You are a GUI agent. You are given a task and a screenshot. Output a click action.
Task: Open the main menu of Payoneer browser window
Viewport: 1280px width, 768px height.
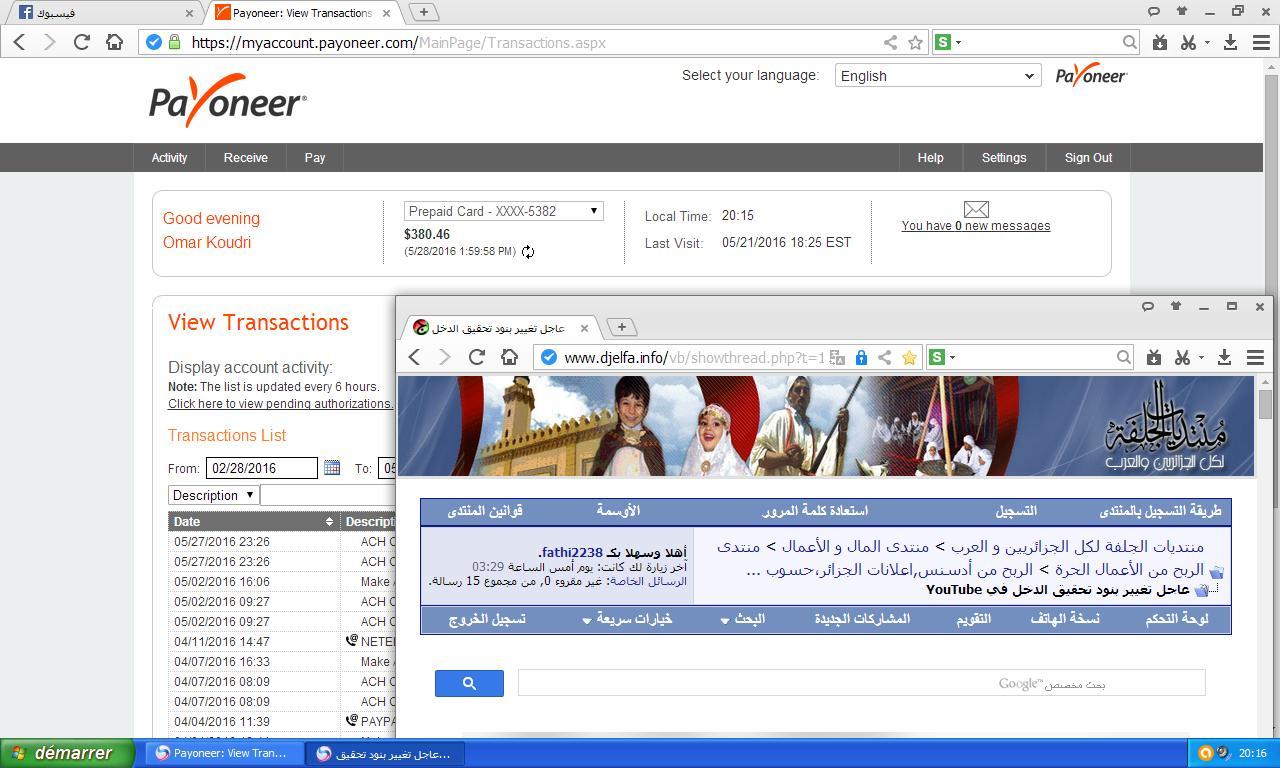1261,42
